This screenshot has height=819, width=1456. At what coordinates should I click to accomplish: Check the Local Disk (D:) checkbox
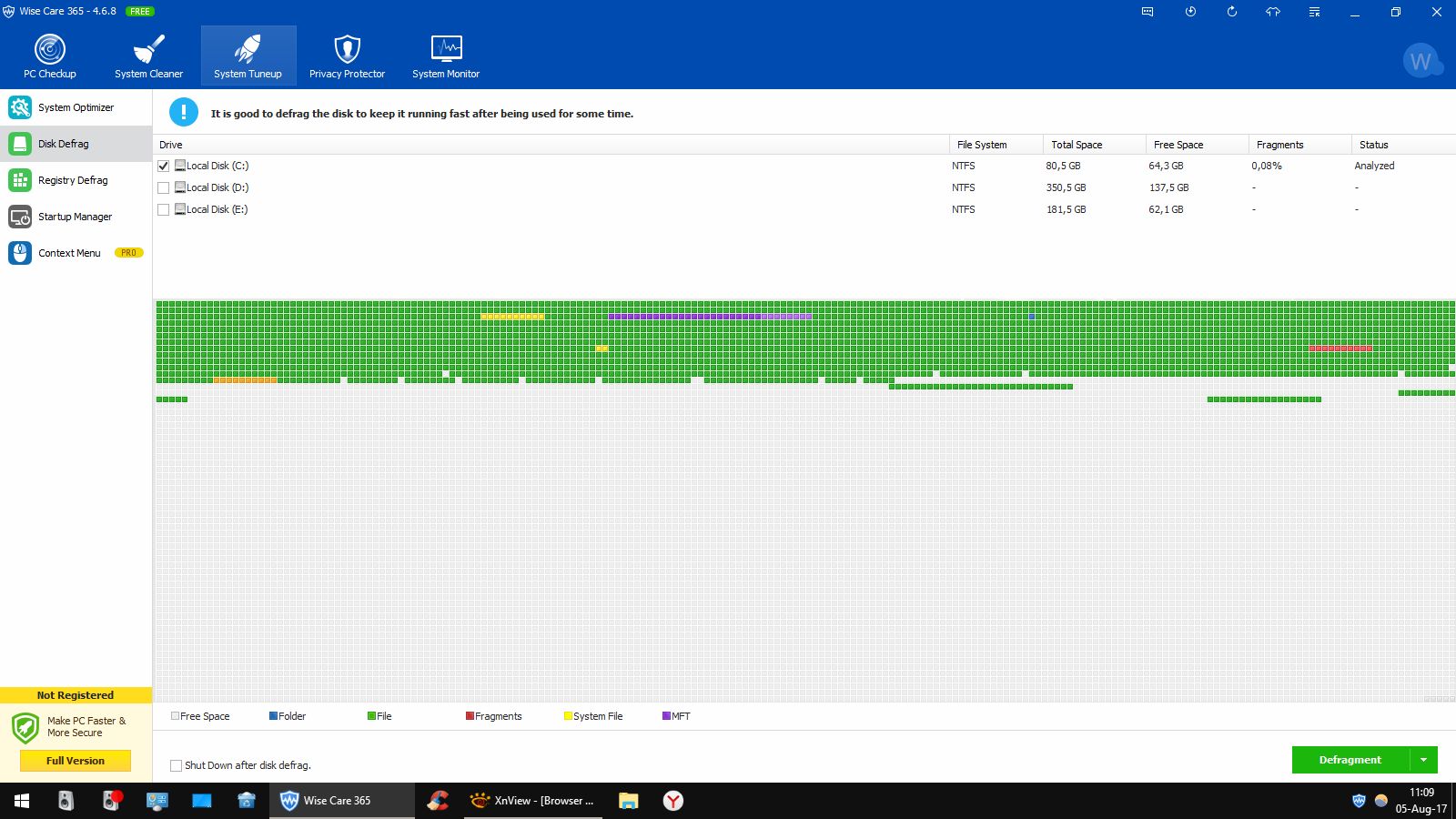point(164,187)
